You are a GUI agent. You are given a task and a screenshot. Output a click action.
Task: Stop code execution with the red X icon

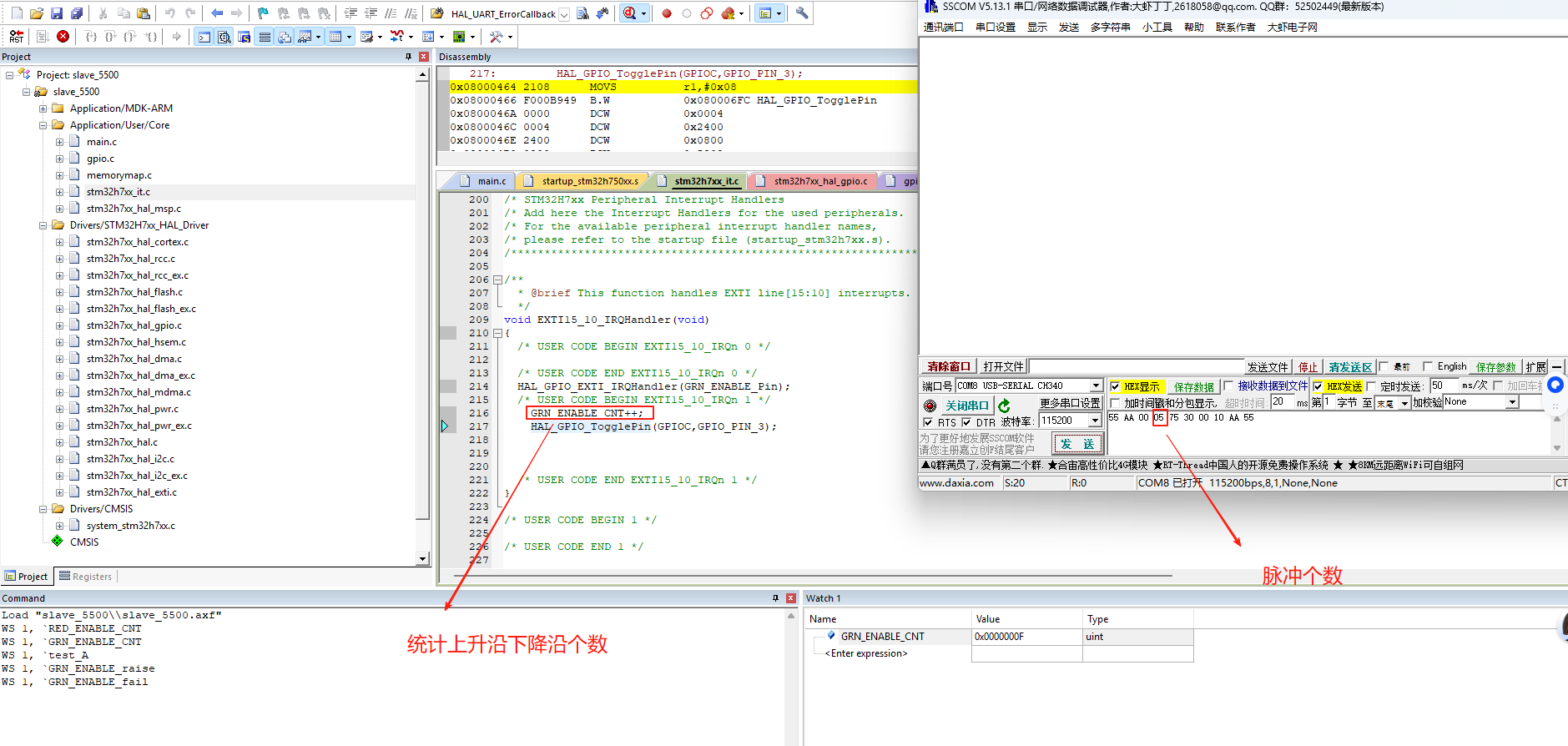click(x=63, y=37)
